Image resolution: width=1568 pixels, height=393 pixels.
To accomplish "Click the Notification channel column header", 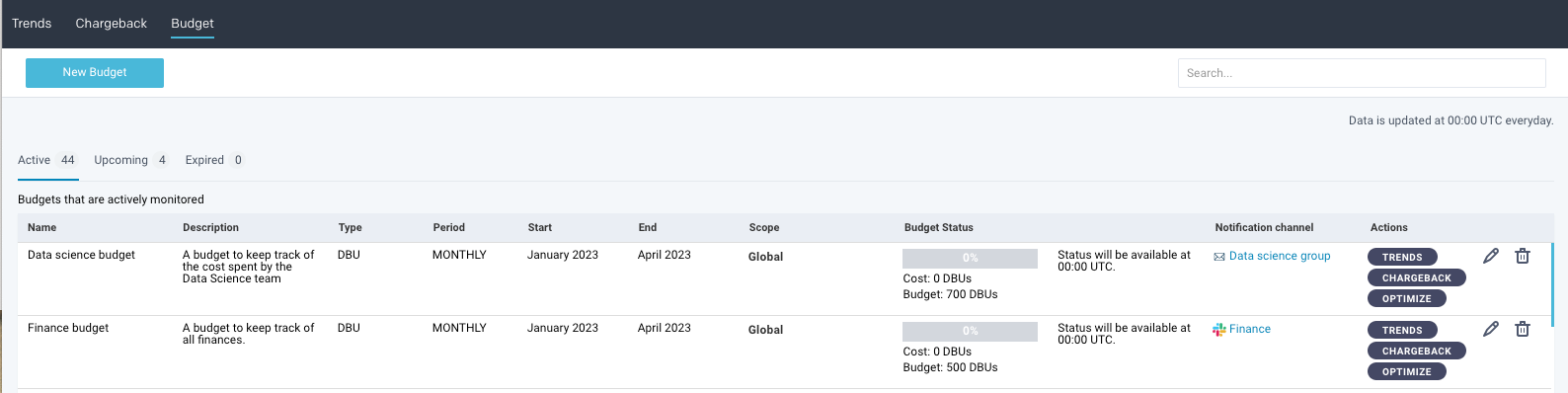I will (1264, 227).
